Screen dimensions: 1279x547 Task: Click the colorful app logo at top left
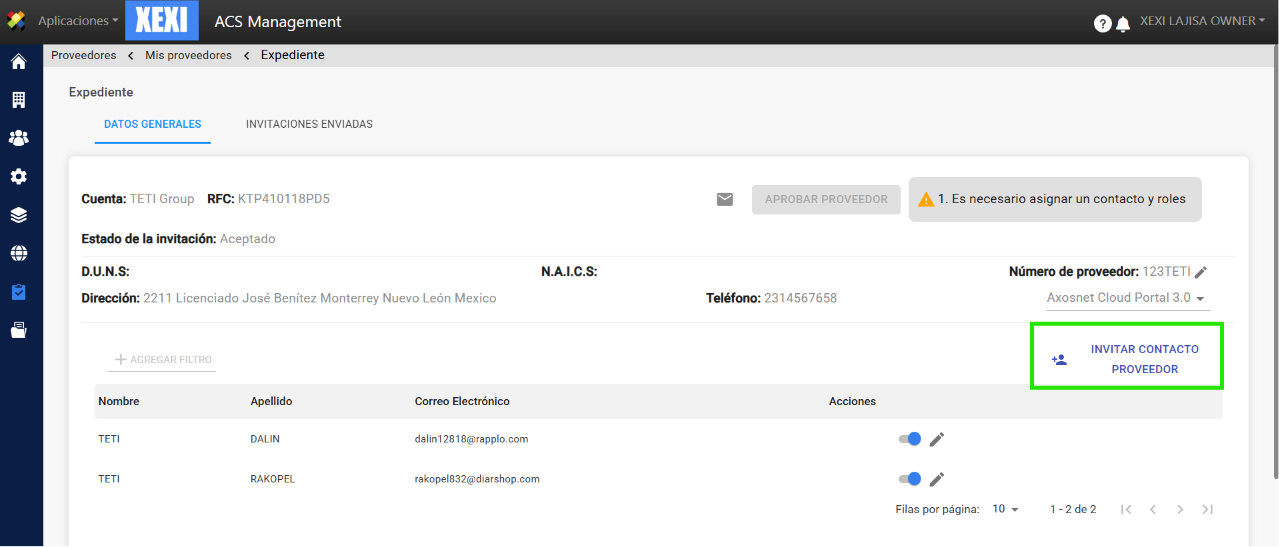(16, 21)
